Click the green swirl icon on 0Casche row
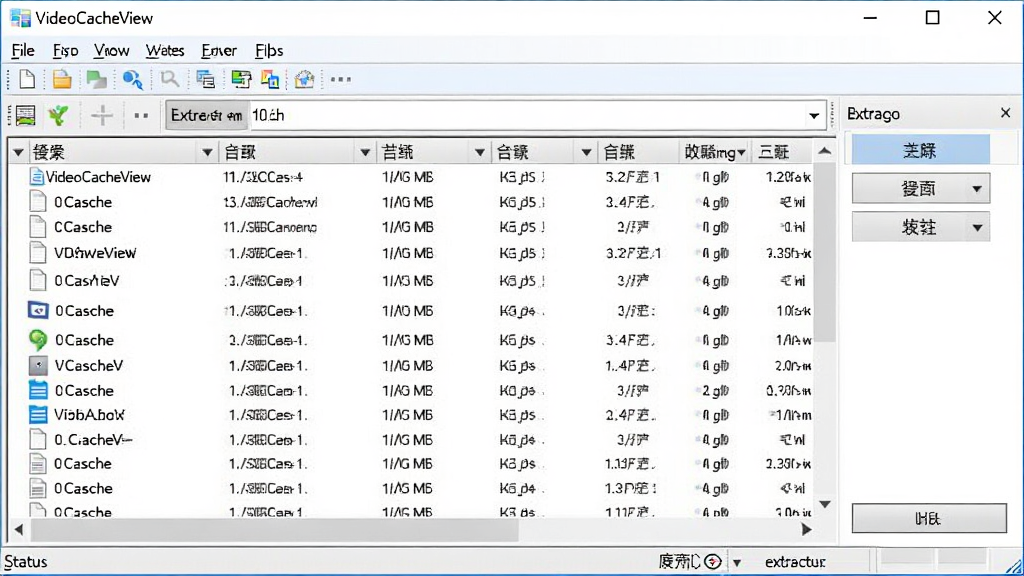 [38, 340]
